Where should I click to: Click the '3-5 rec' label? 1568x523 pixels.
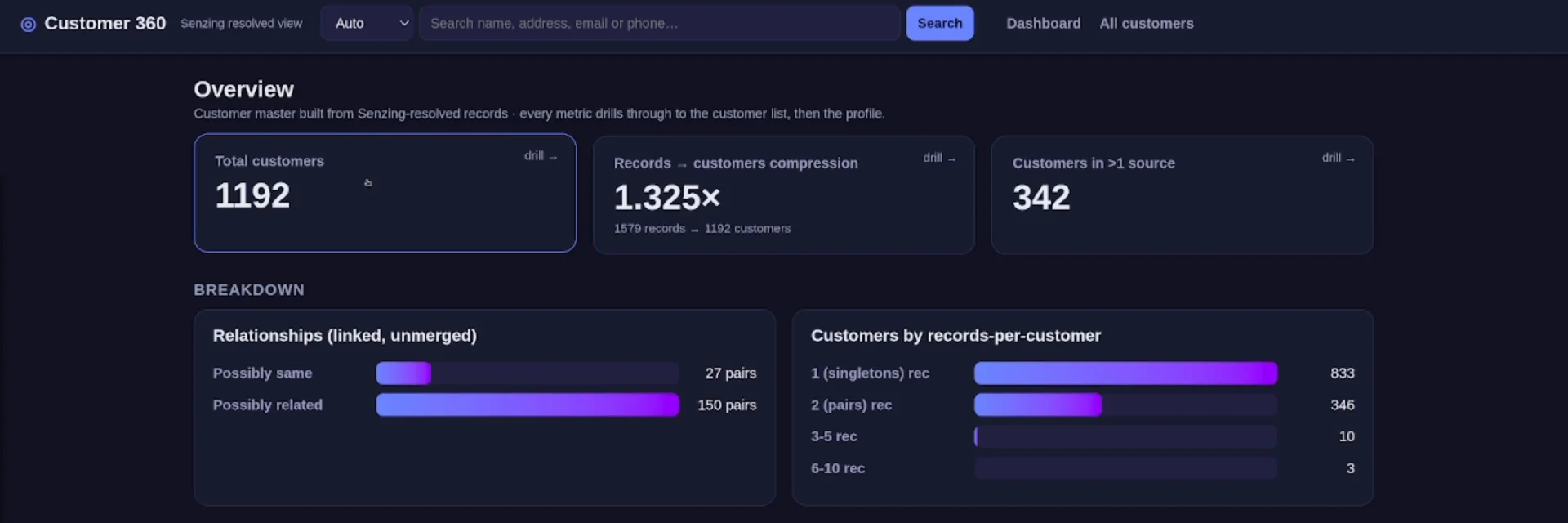tap(834, 437)
